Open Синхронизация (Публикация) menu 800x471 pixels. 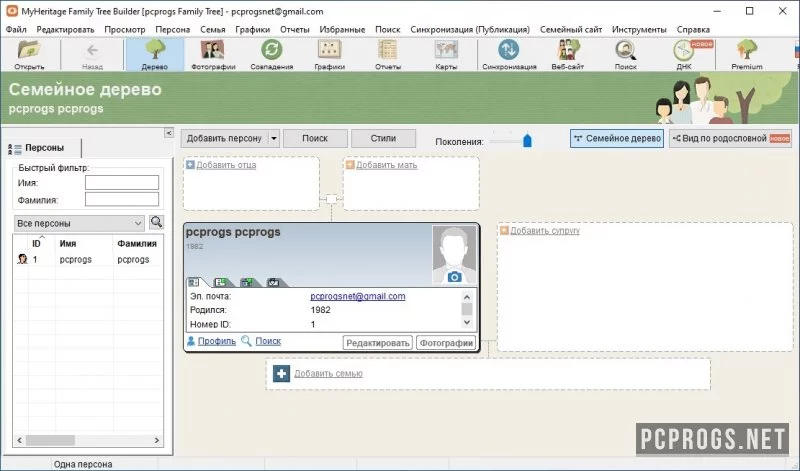click(x=470, y=30)
